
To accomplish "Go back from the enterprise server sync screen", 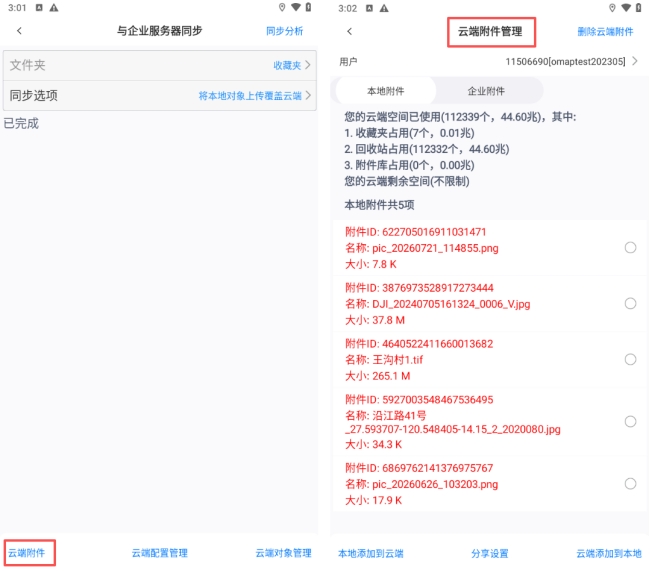I will (x=19, y=31).
